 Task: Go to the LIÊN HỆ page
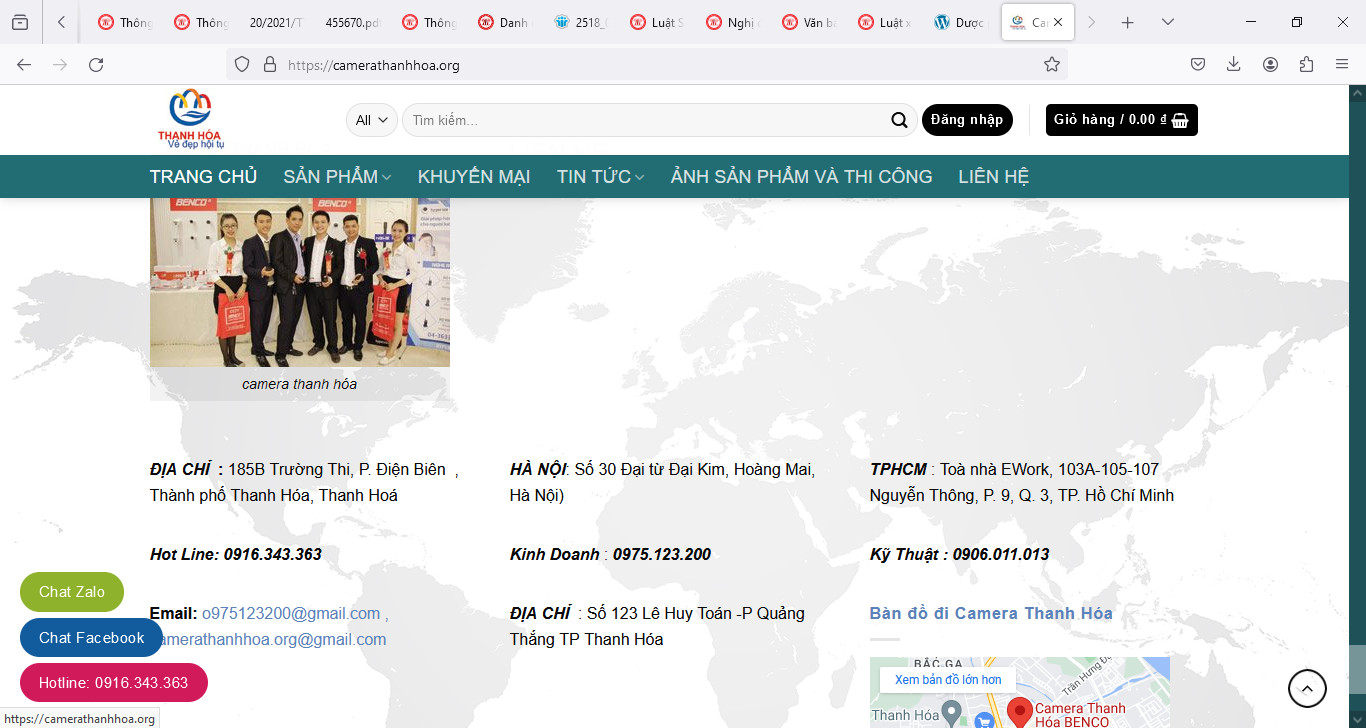pyautogui.click(x=993, y=177)
